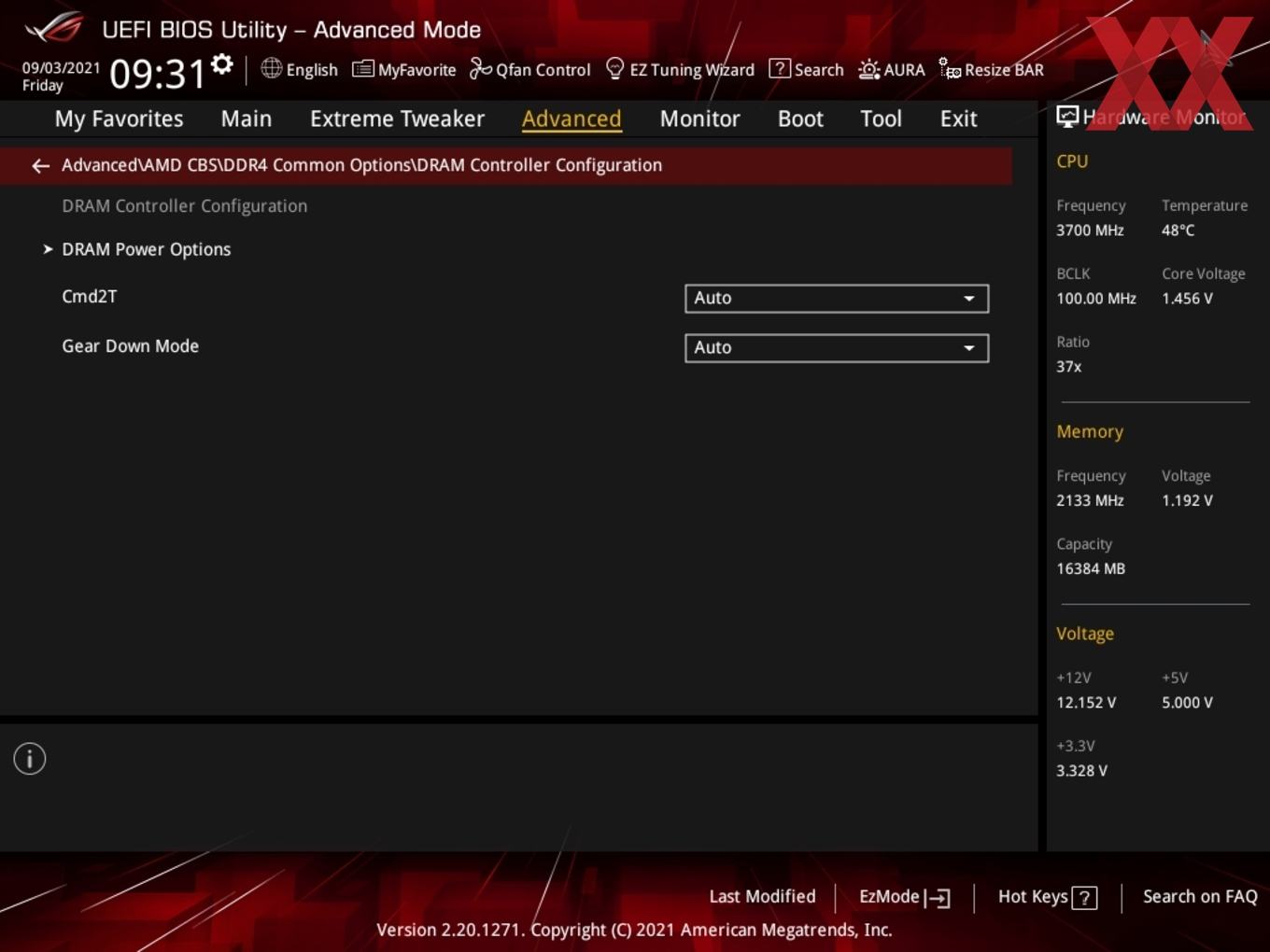Click the breadcrumb path text

tap(361, 165)
